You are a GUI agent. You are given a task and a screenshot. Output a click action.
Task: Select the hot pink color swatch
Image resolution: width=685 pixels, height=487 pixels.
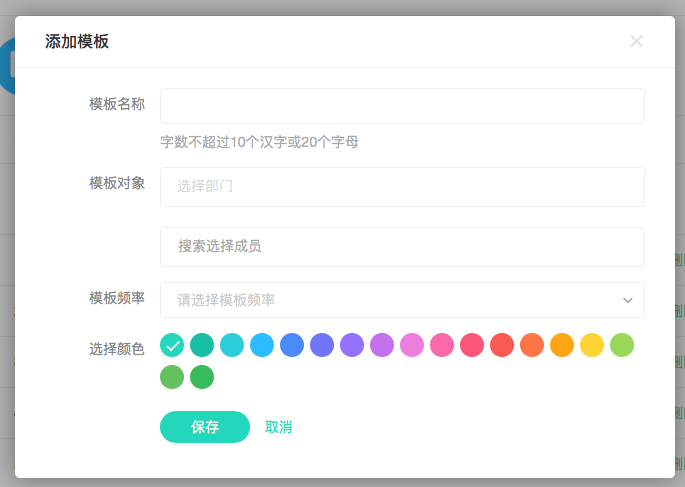(x=442, y=346)
